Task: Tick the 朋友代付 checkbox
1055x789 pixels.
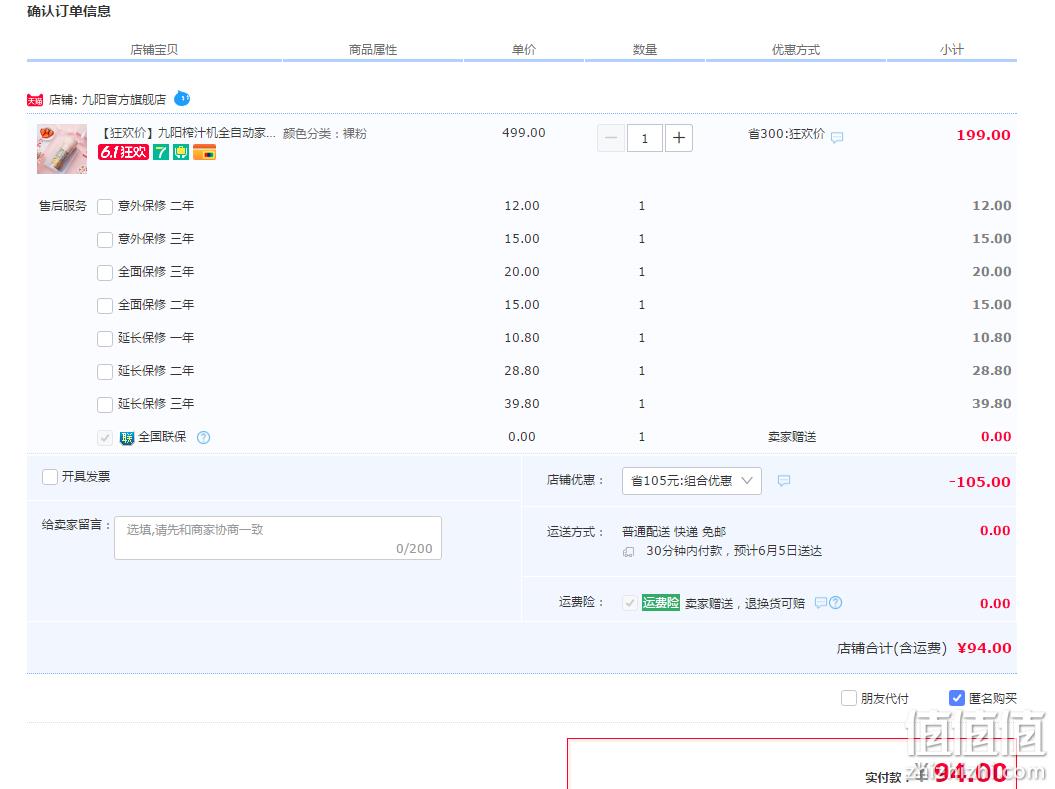Action: (849, 698)
